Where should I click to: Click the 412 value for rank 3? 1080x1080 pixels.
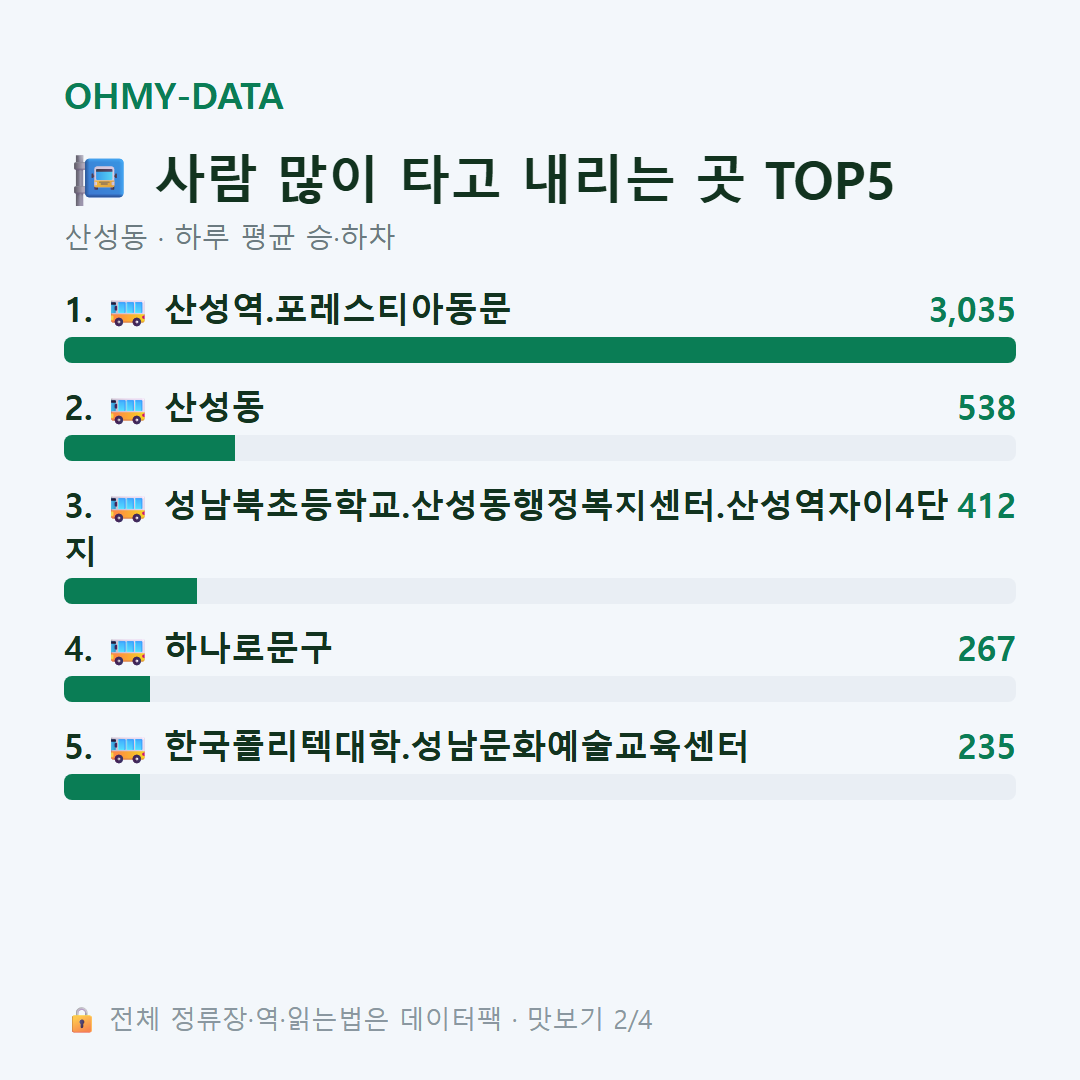click(986, 506)
